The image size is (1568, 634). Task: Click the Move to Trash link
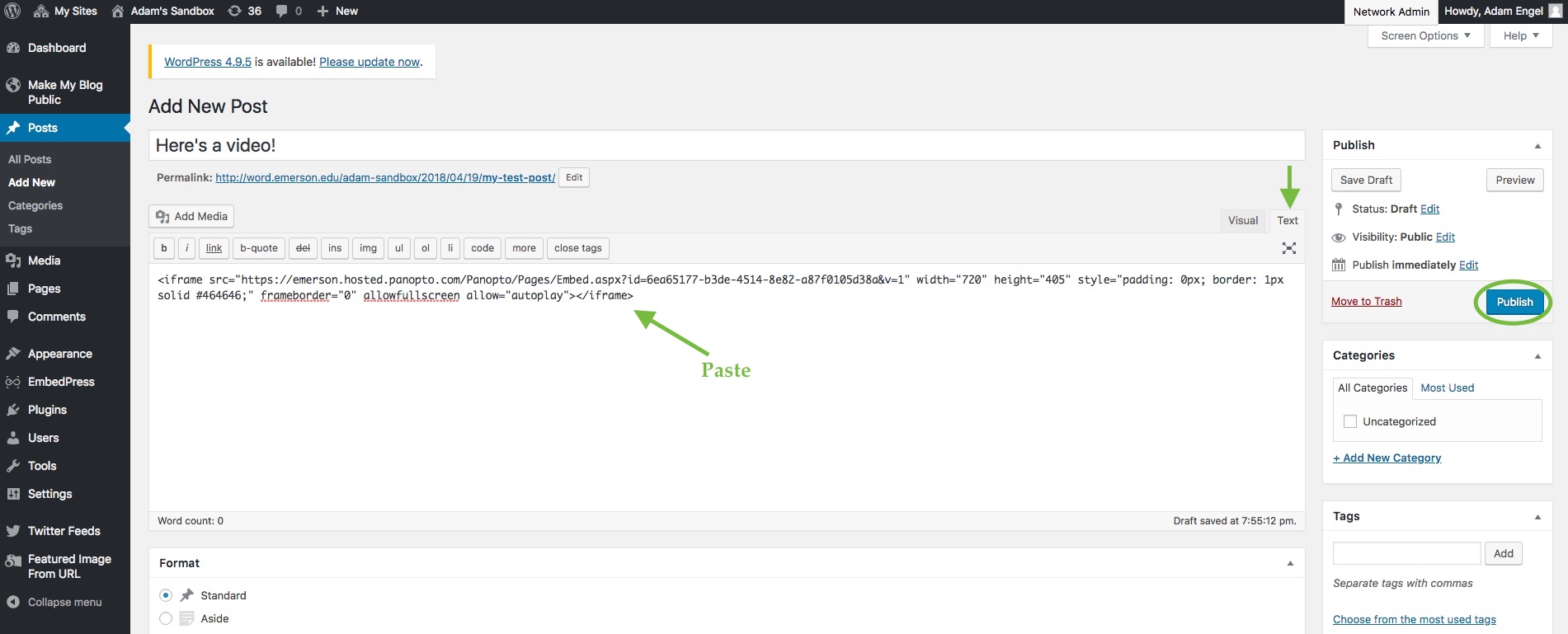click(1367, 301)
